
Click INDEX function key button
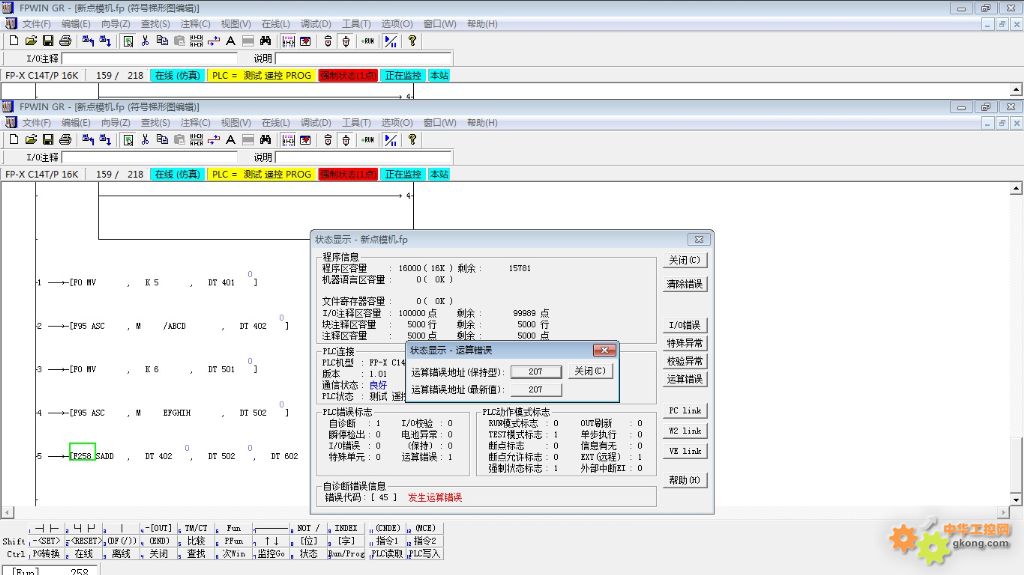click(346, 528)
